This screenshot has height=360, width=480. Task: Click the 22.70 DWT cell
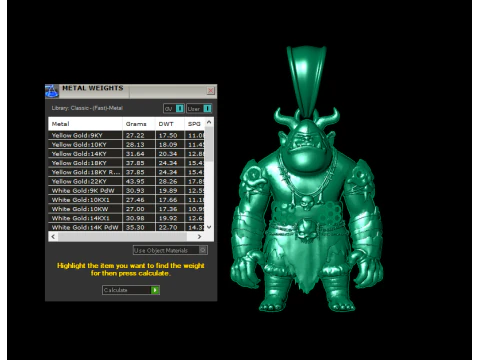tap(170, 227)
